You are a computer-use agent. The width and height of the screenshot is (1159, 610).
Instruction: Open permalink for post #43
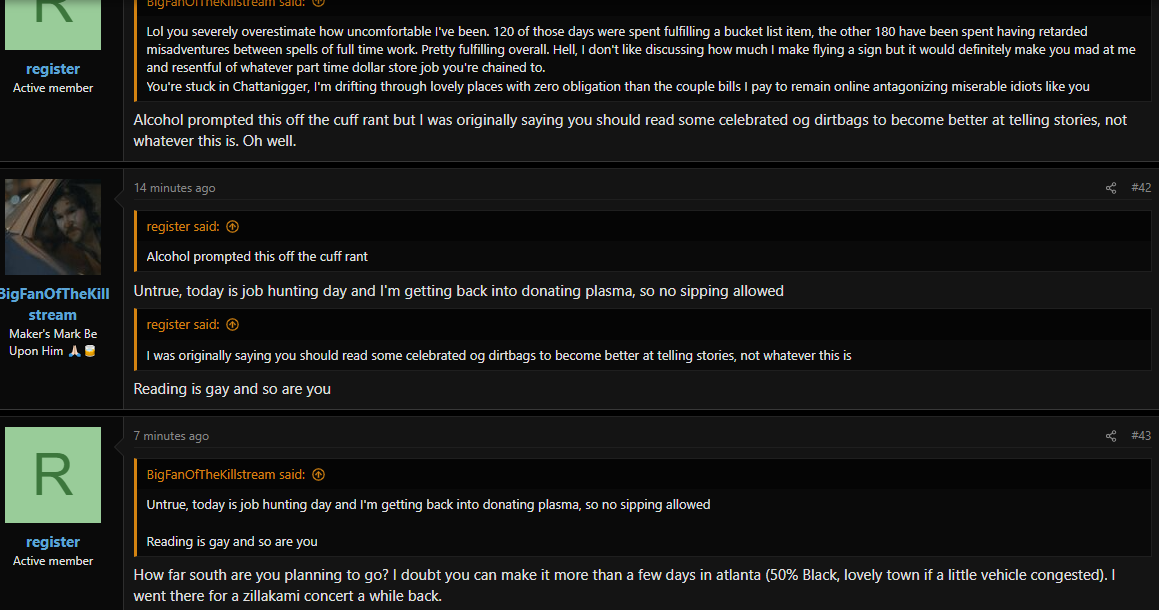pos(1141,436)
